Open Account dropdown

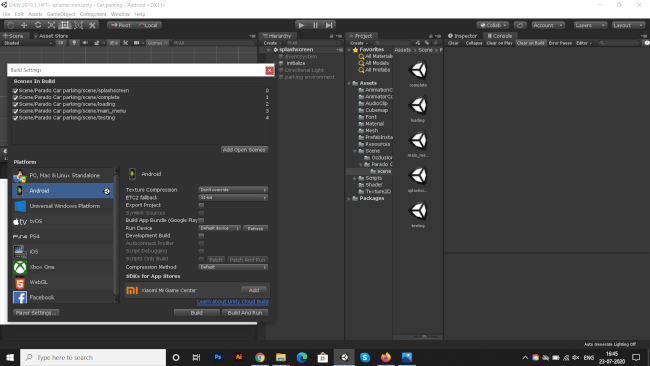point(548,25)
